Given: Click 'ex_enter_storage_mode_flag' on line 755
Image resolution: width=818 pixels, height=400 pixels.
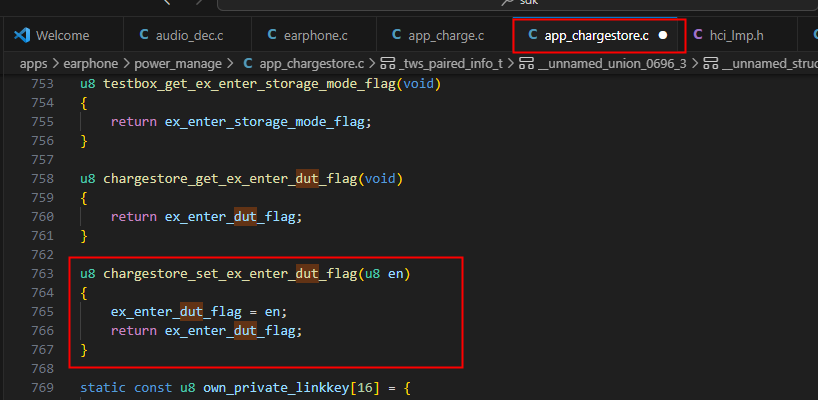Looking at the screenshot, I should 265,122.
